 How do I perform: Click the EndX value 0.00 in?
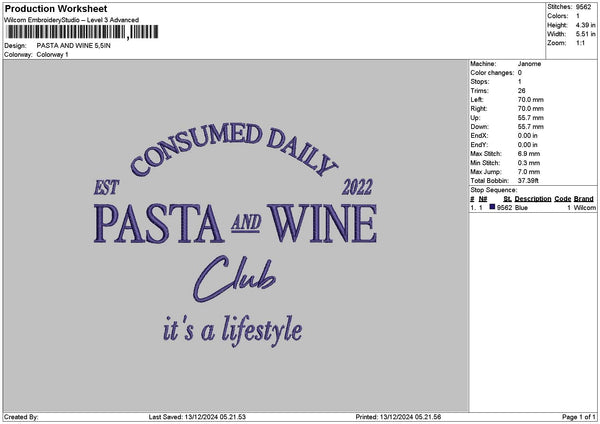pos(527,136)
